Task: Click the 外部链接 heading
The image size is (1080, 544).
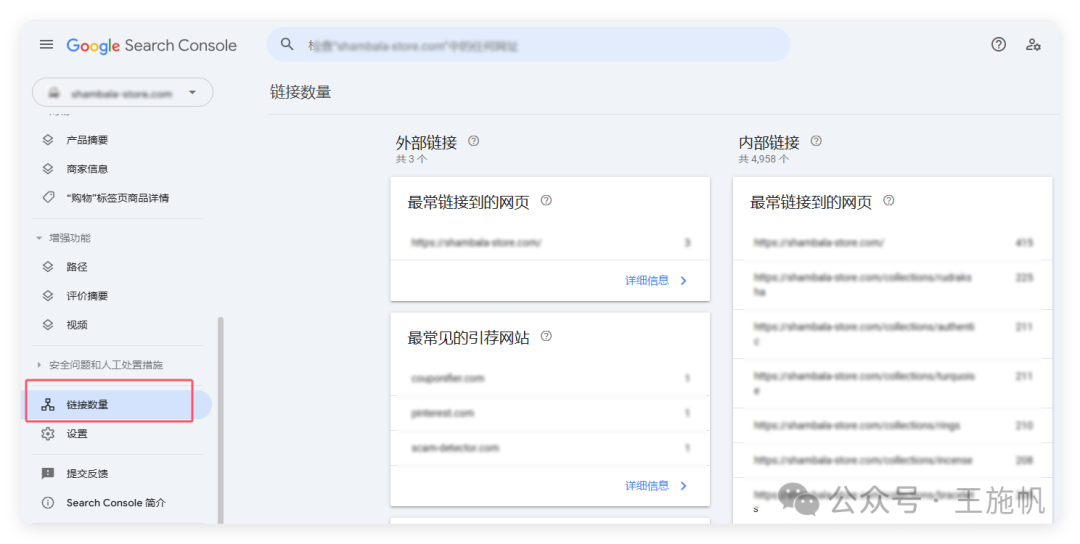Action: (426, 143)
